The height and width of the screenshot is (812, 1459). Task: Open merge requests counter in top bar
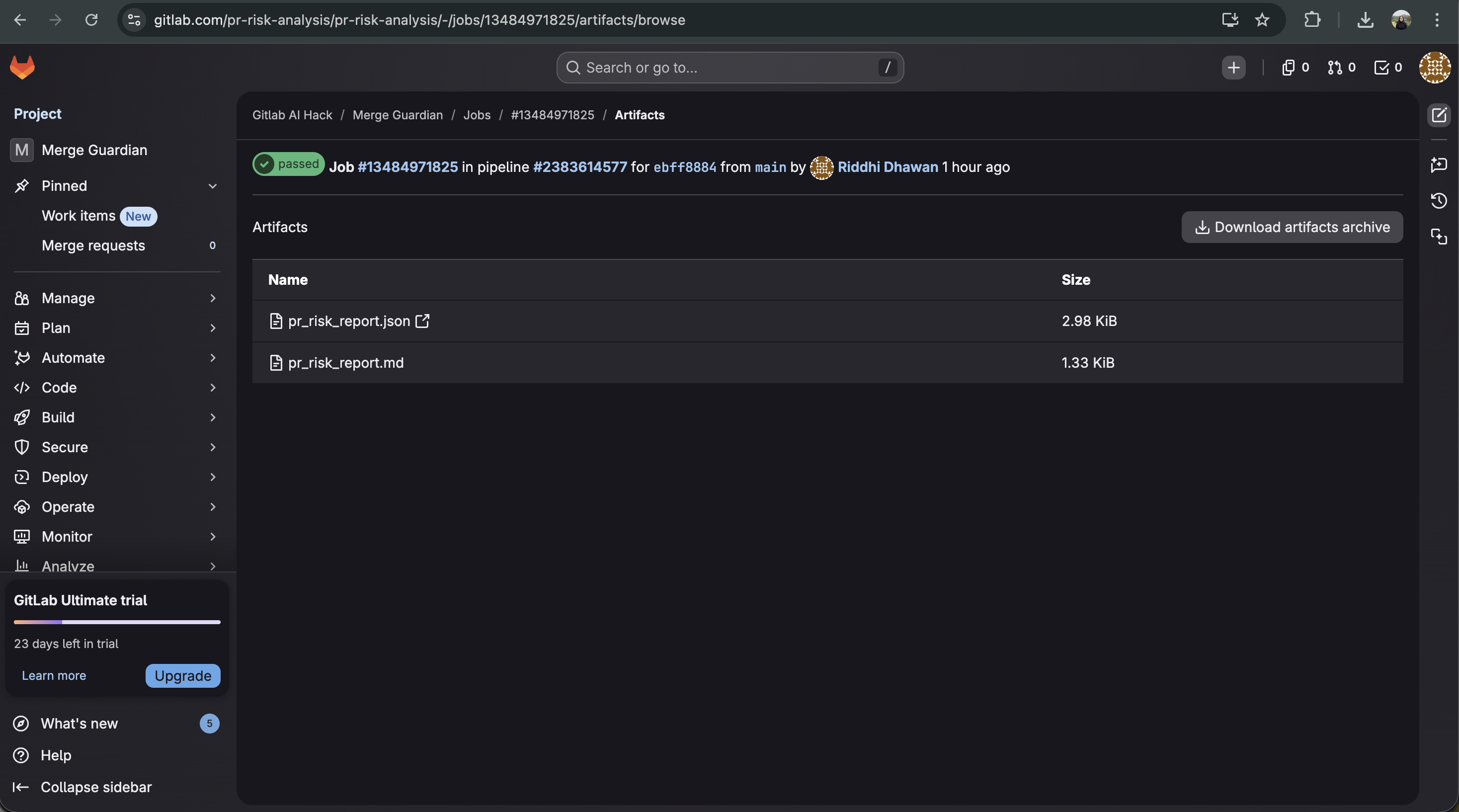(x=1341, y=68)
